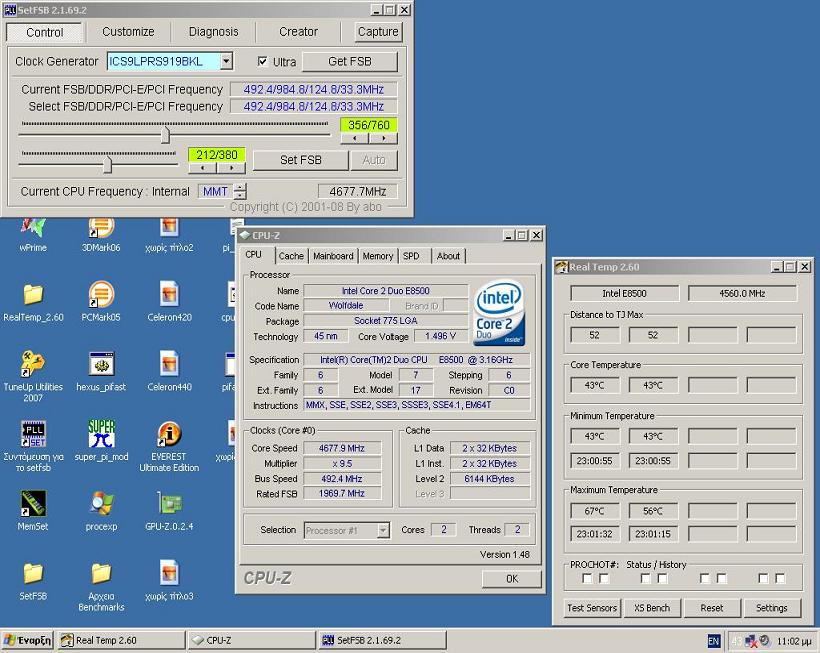The image size is (820, 653).
Task: Tick the second core's PROCHOT history checkbox
Action: tap(663, 578)
